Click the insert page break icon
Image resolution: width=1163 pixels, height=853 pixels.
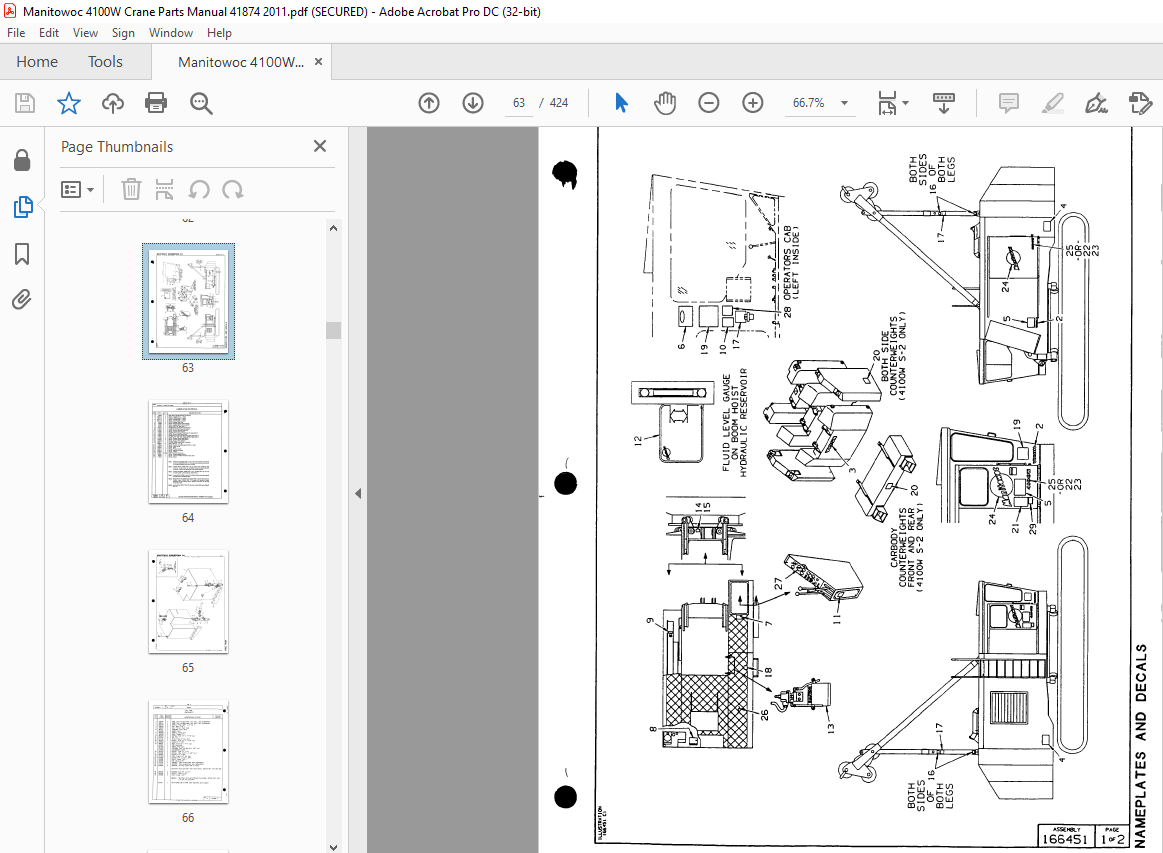(164, 190)
